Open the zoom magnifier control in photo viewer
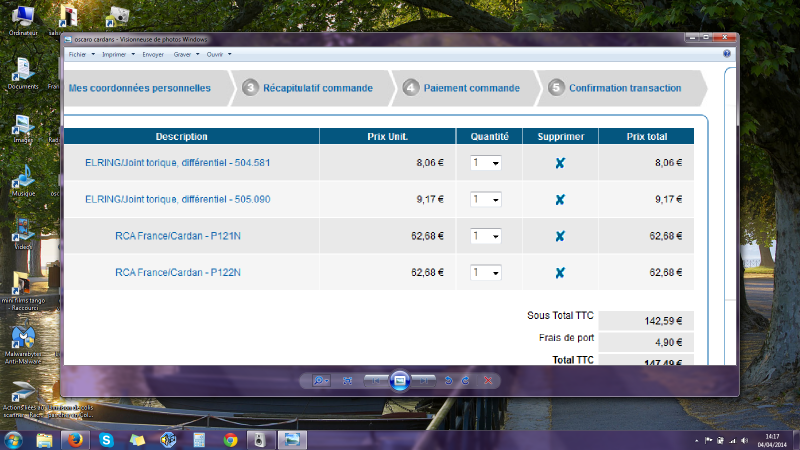 pos(321,381)
